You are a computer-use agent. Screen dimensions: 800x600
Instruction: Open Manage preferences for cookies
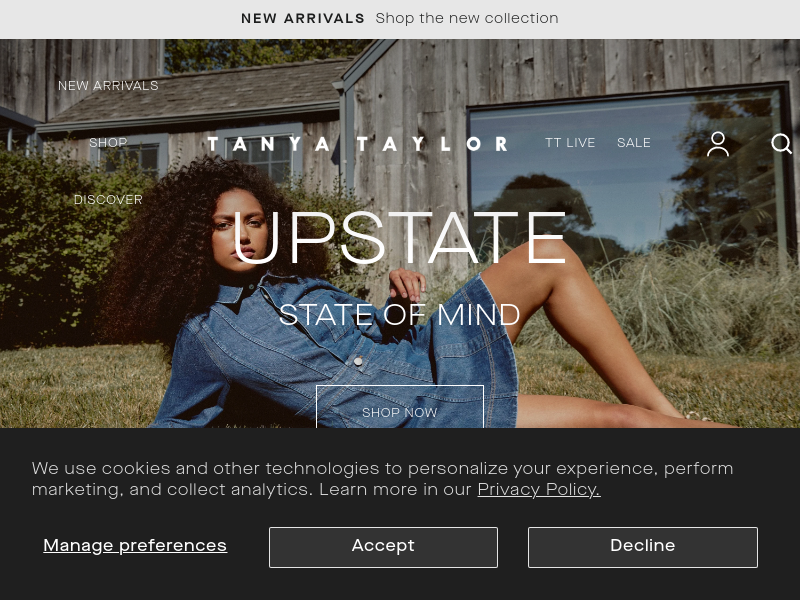[x=135, y=545]
